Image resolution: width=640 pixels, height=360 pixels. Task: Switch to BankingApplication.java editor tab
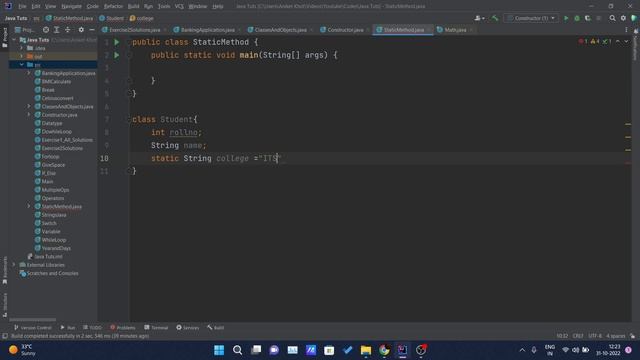(x=207, y=30)
